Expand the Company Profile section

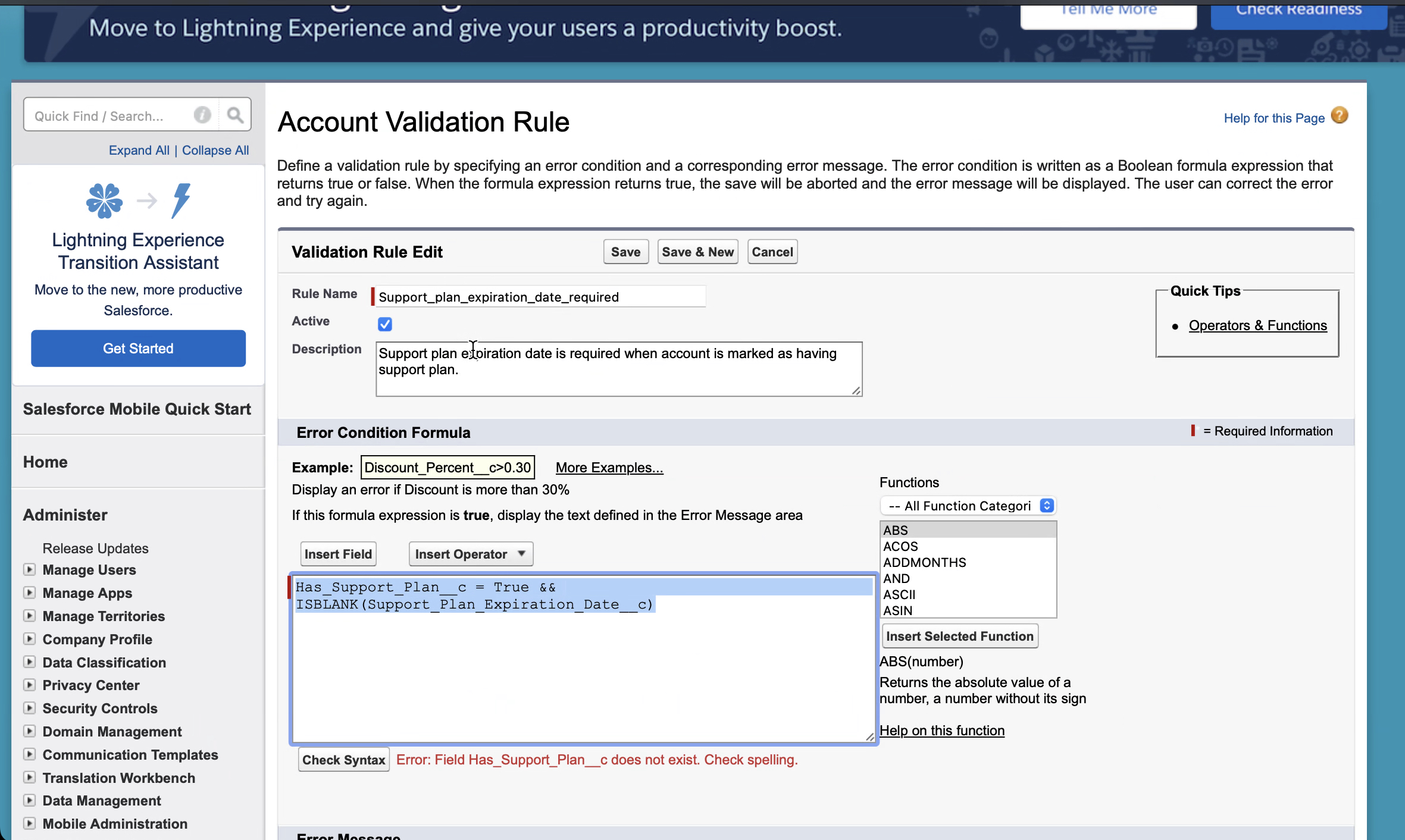click(29, 639)
